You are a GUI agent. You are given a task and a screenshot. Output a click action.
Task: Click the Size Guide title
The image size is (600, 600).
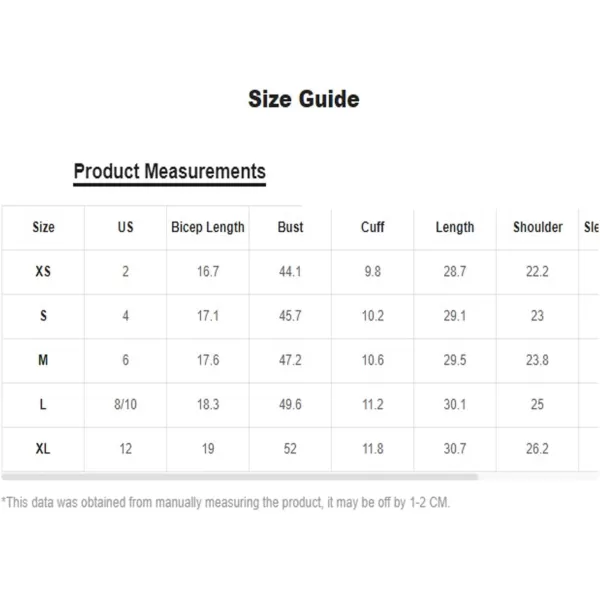click(304, 99)
